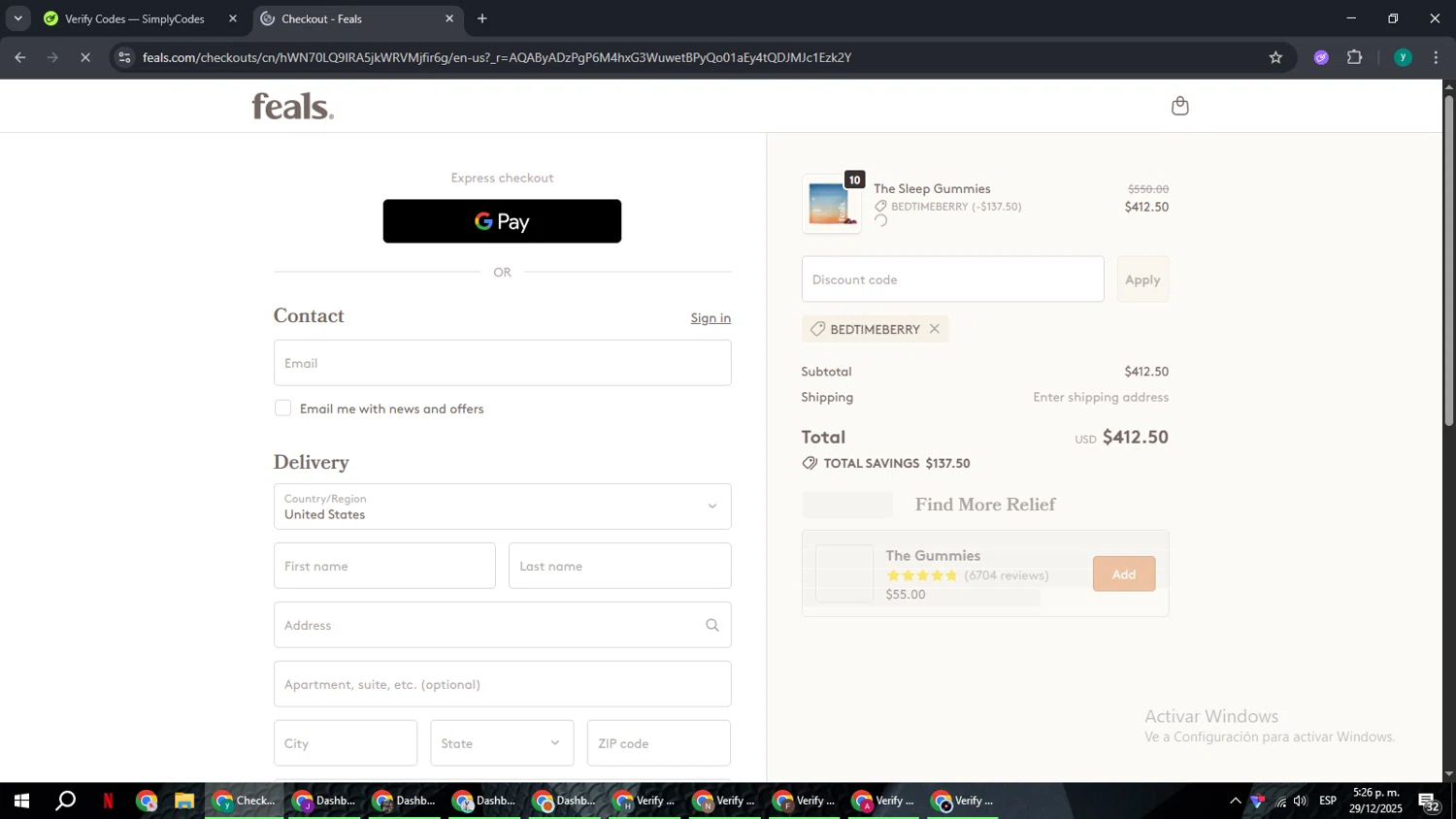Open a new browser tab
This screenshot has height=819, width=1456.
pyautogui.click(x=482, y=18)
